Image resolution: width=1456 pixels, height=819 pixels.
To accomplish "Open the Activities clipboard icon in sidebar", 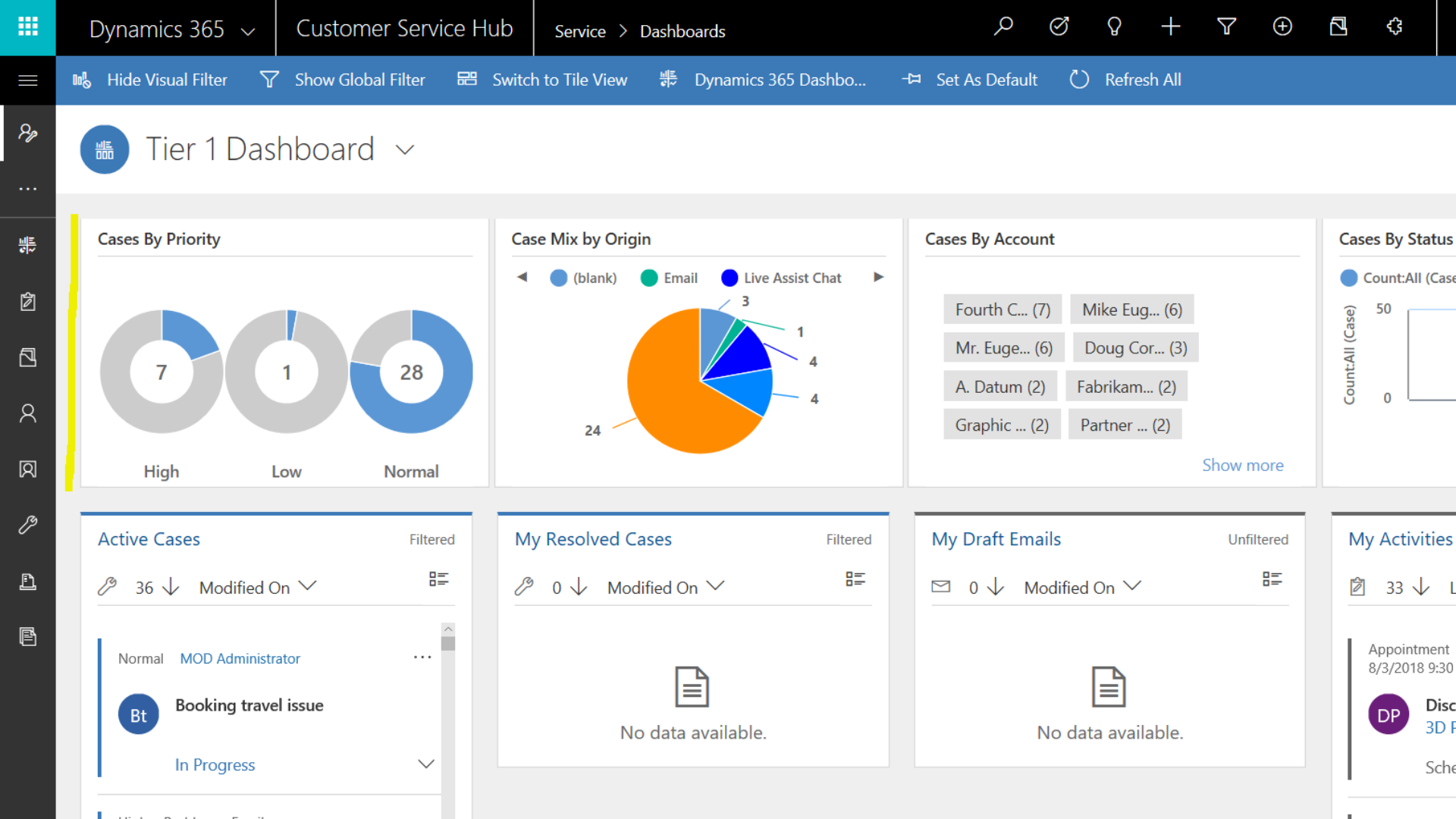I will (x=28, y=301).
